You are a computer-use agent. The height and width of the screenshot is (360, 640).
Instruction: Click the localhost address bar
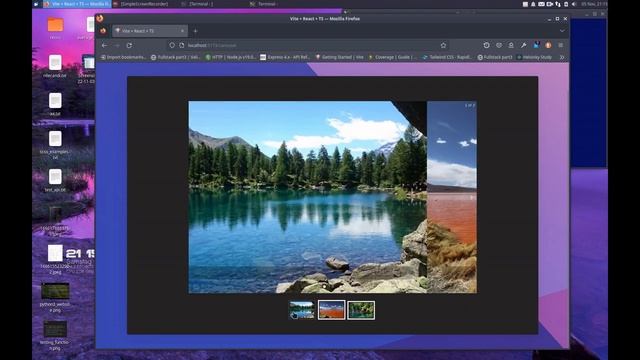306,45
